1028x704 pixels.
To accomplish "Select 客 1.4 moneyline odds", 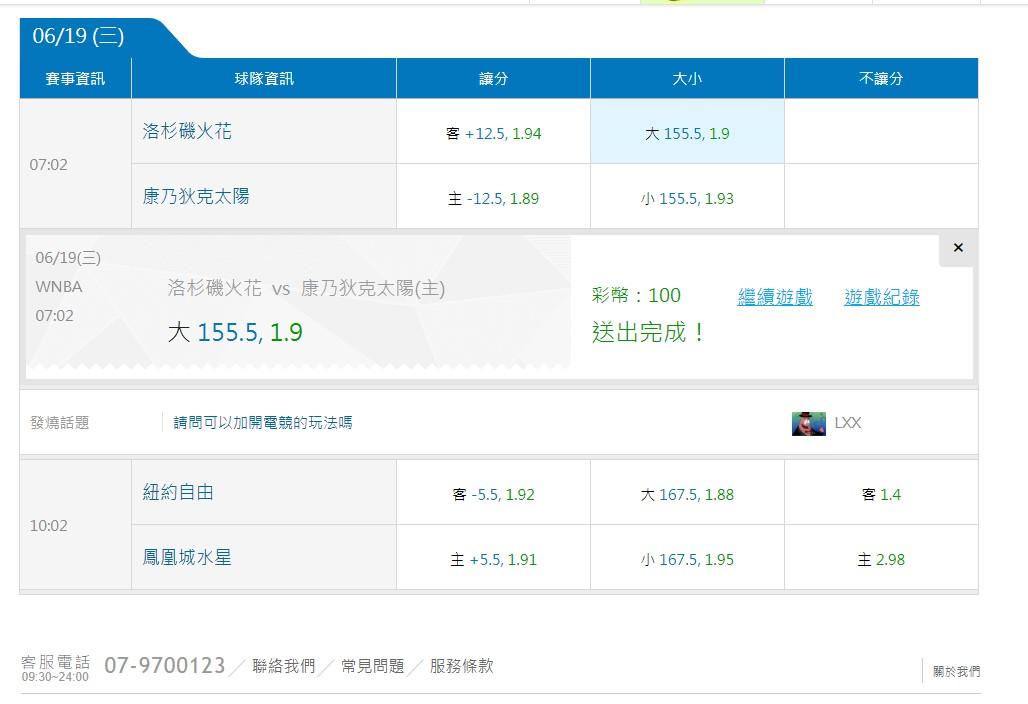I will click(x=881, y=494).
